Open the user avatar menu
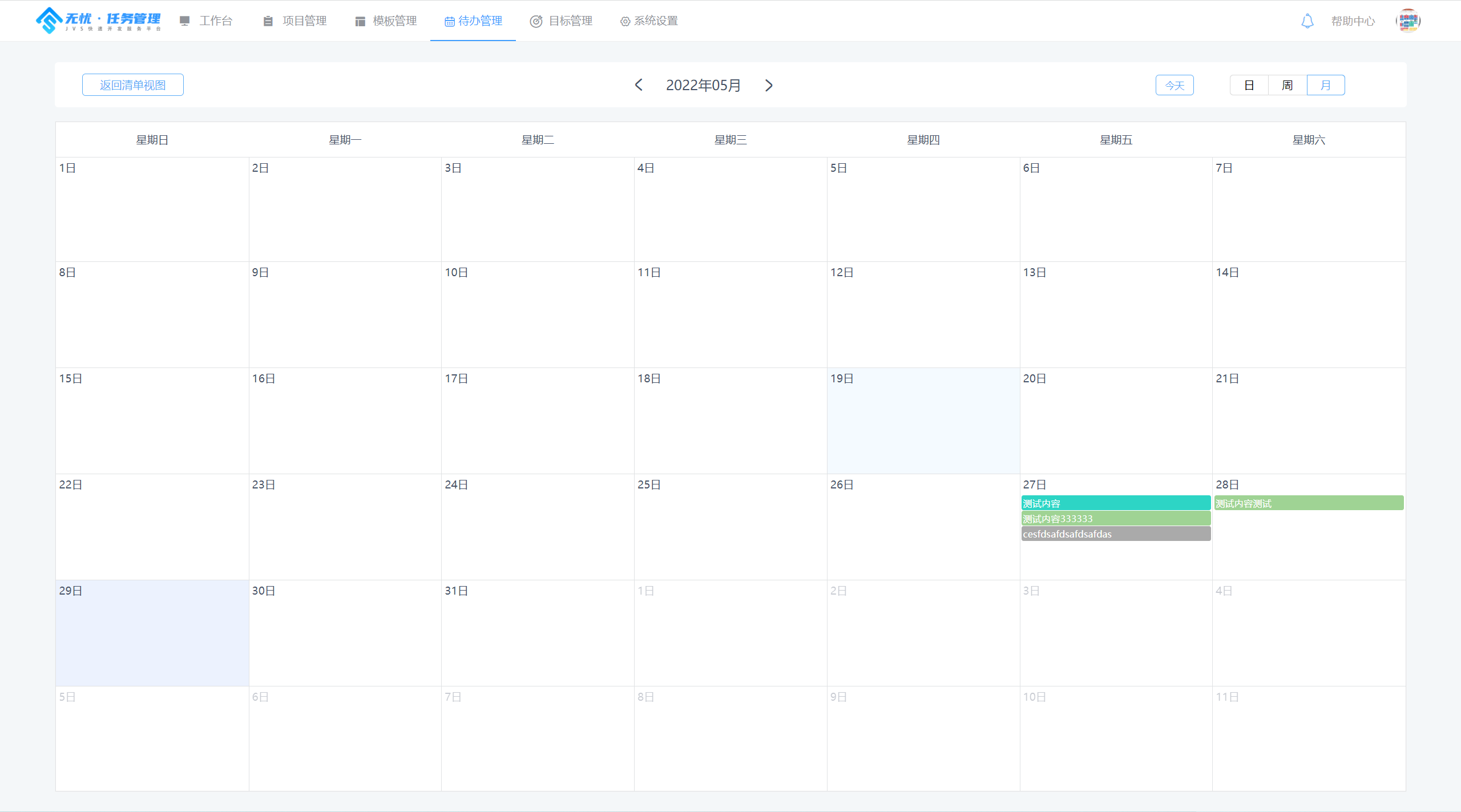The image size is (1461, 812). click(x=1408, y=21)
